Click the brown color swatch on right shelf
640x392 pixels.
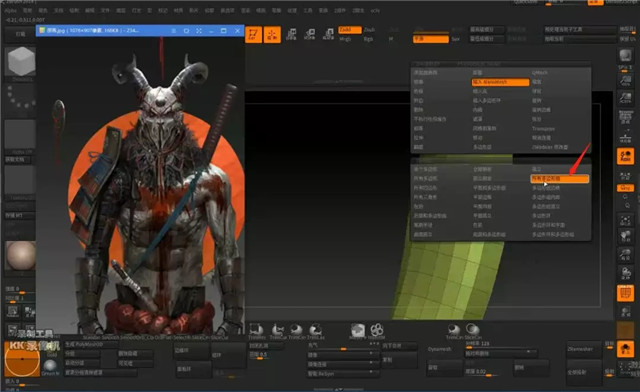click(x=625, y=330)
